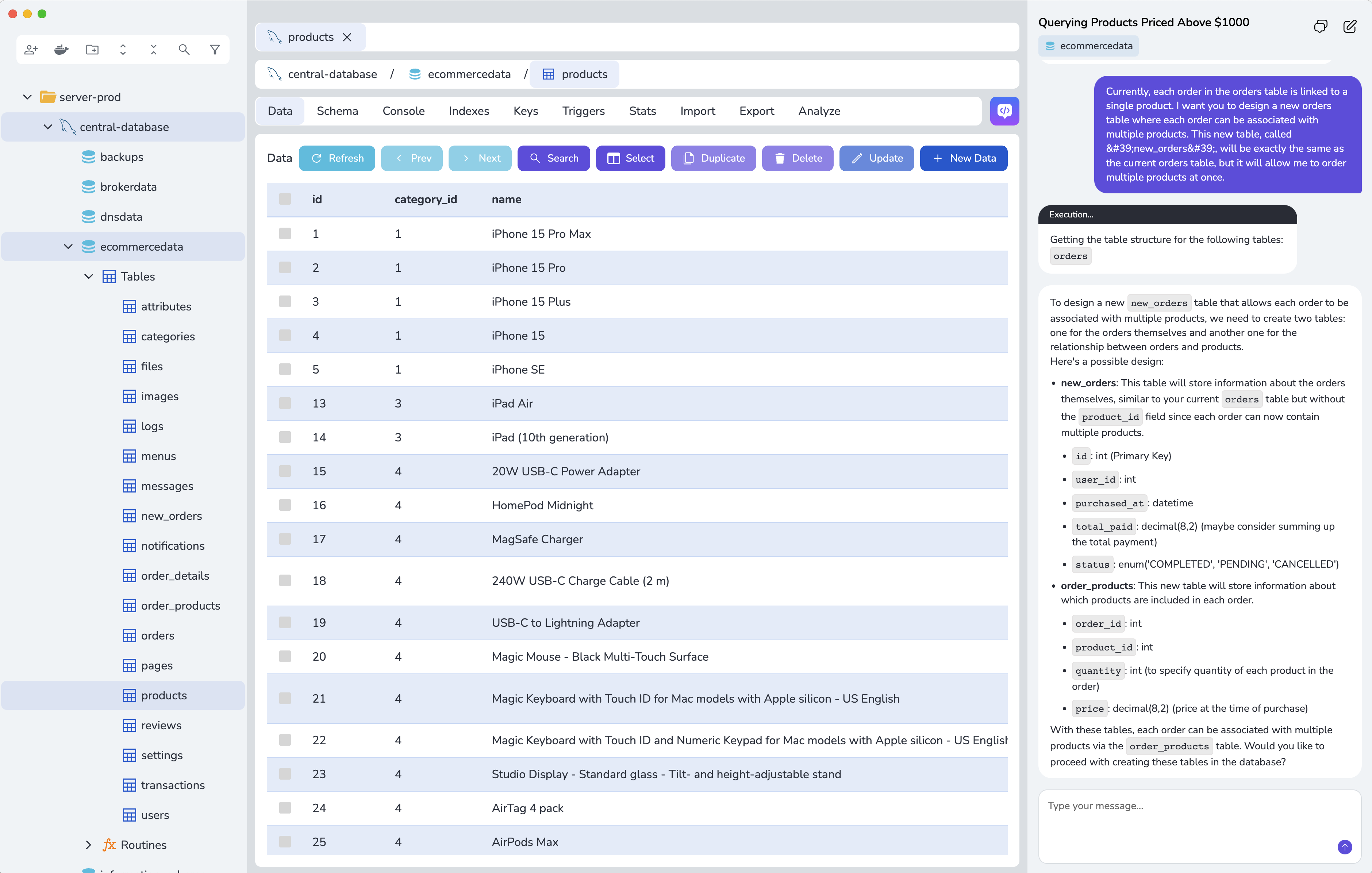
Task: Click the new folder icon in sidebar toolbar
Action: click(x=92, y=50)
